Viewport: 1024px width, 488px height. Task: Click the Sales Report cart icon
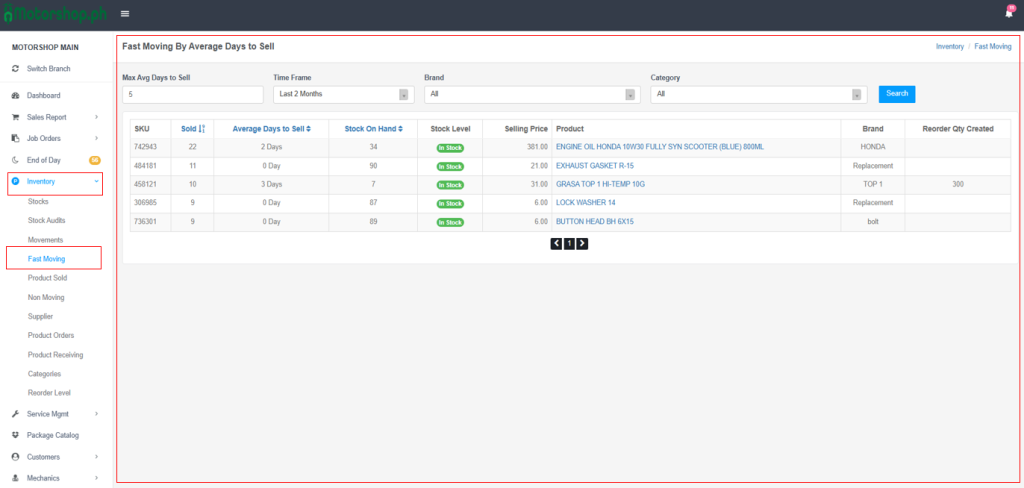click(15, 117)
